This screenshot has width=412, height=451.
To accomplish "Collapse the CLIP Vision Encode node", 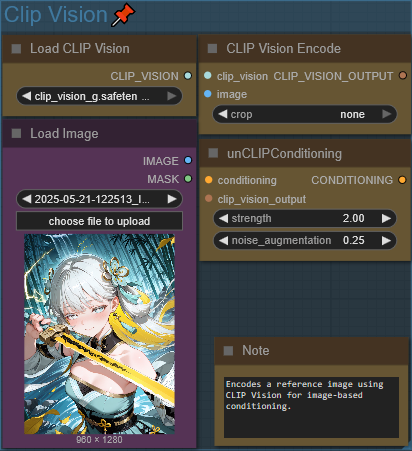I will (212, 49).
